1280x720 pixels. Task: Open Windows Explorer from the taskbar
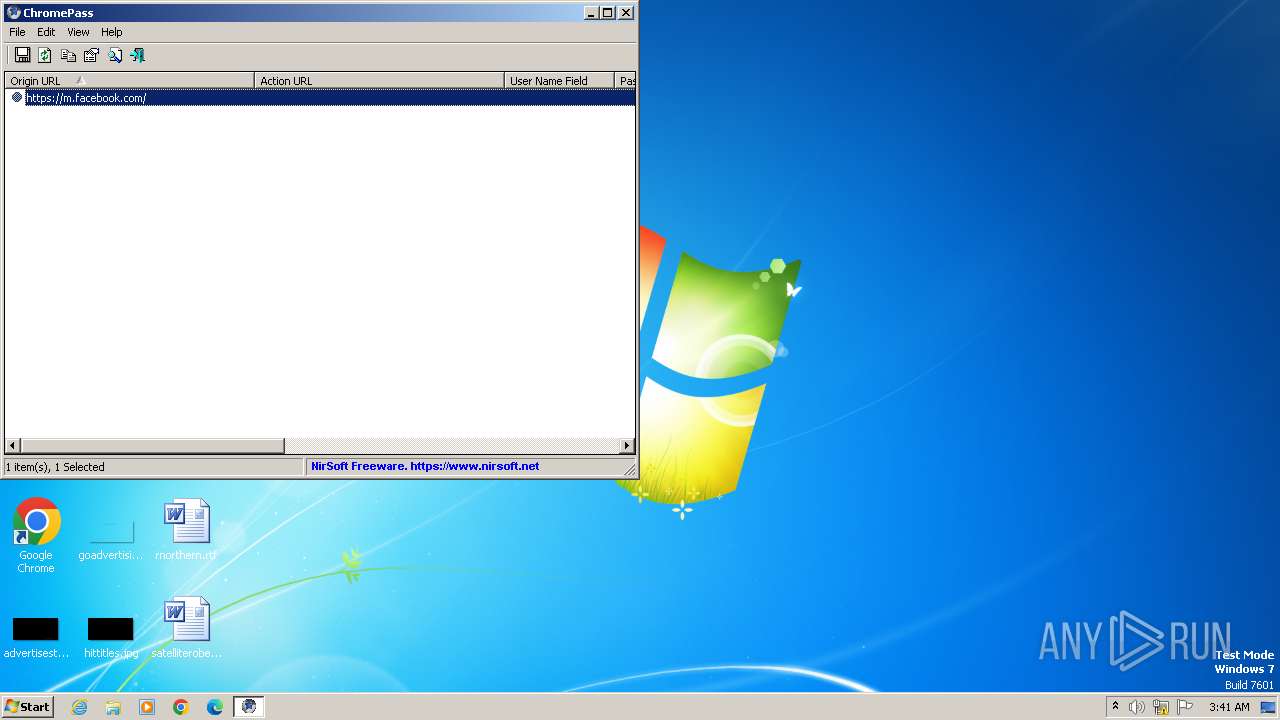[113, 707]
